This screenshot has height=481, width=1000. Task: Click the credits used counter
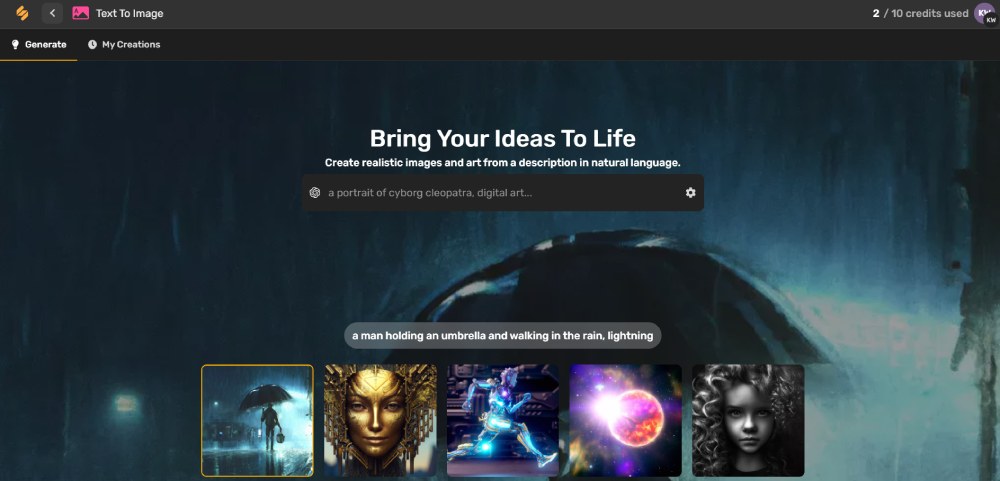coord(920,13)
